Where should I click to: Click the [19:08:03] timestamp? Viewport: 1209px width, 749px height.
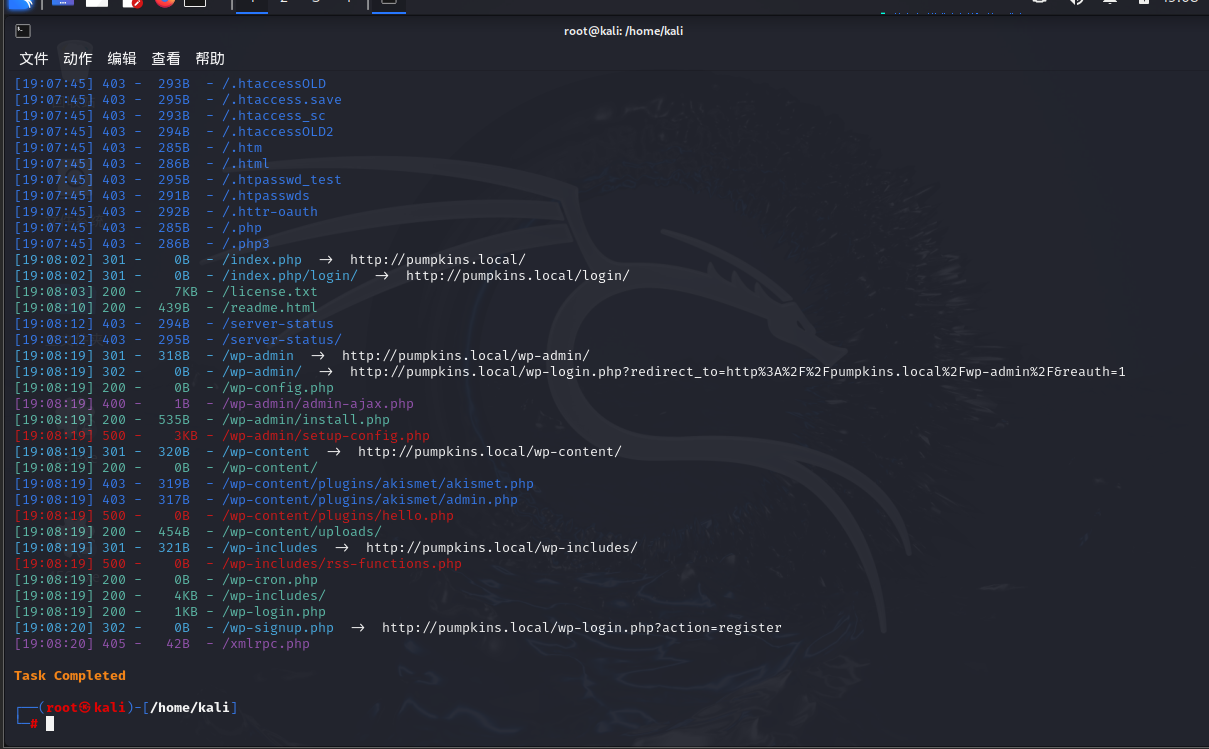click(x=54, y=292)
